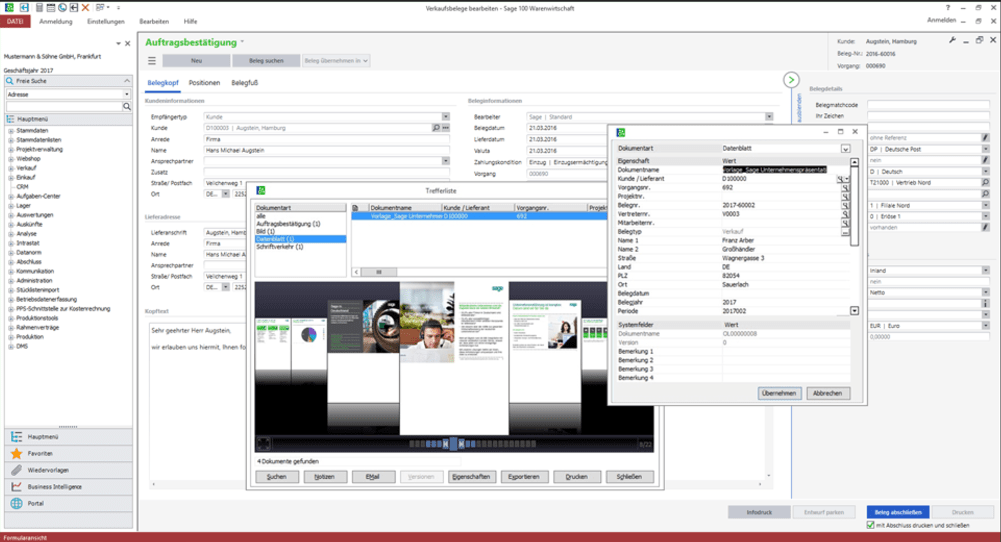Open Portal in the sidebar
This screenshot has height=542, width=1001.
68,503
